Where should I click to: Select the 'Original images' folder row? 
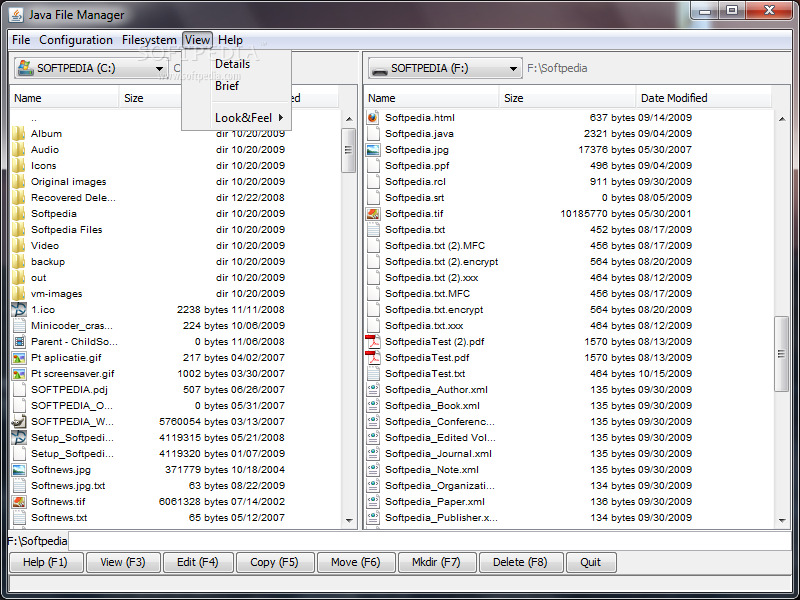pyautogui.click(x=175, y=182)
